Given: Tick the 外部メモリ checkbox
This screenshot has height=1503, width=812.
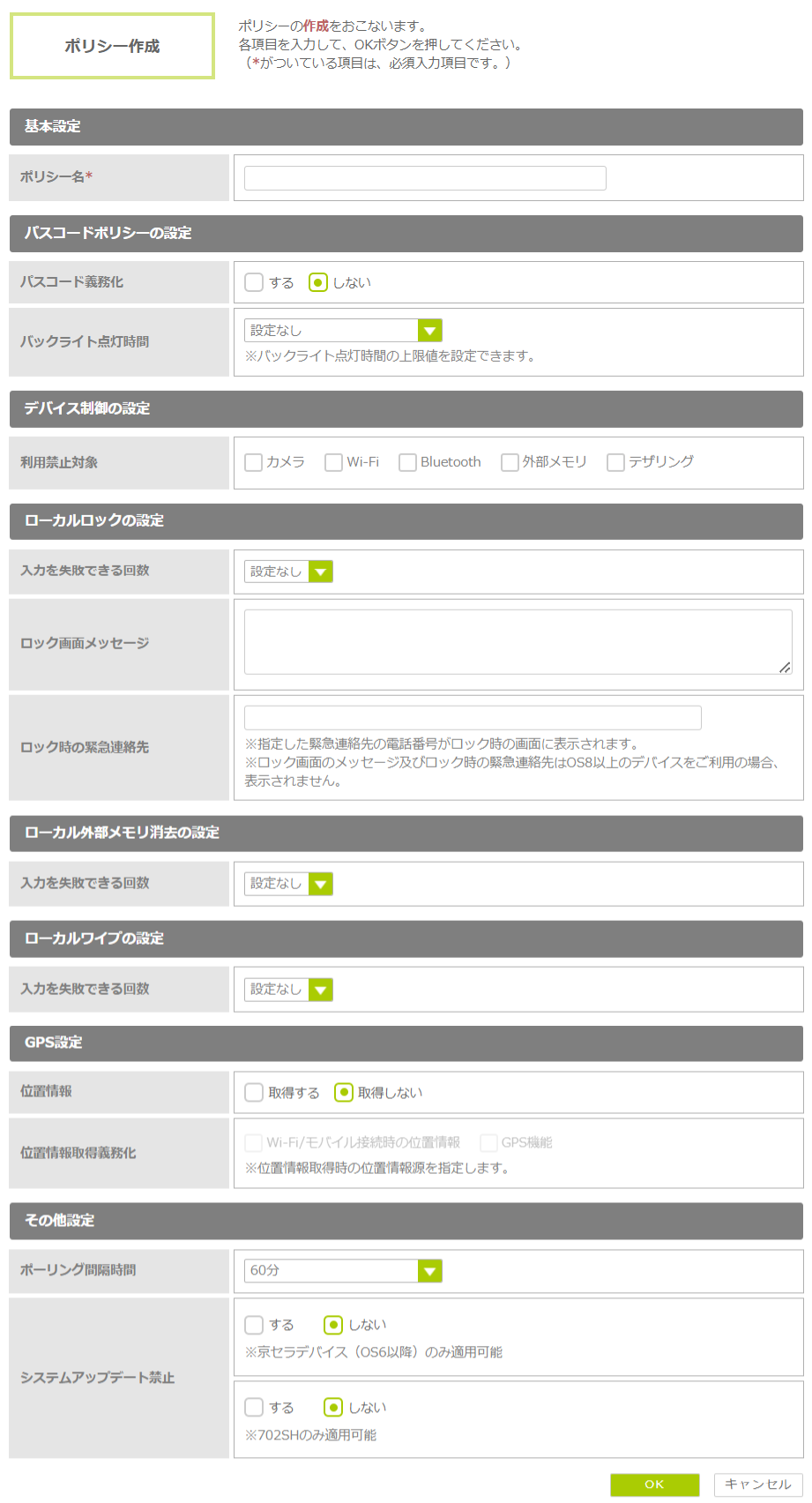Looking at the screenshot, I should 510,463.
